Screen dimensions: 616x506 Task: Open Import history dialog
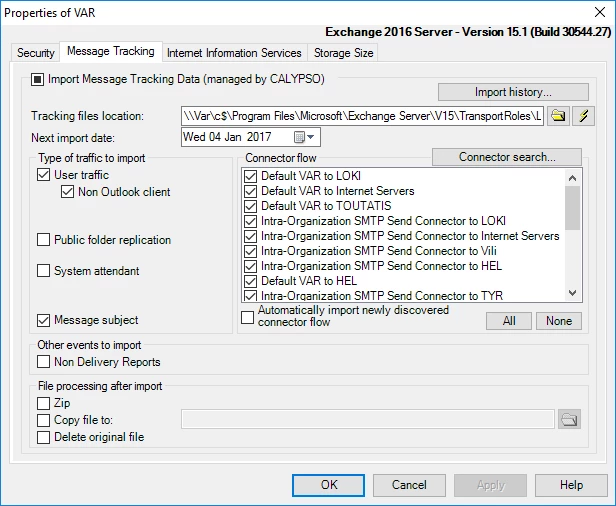click(x=513, y=92)
